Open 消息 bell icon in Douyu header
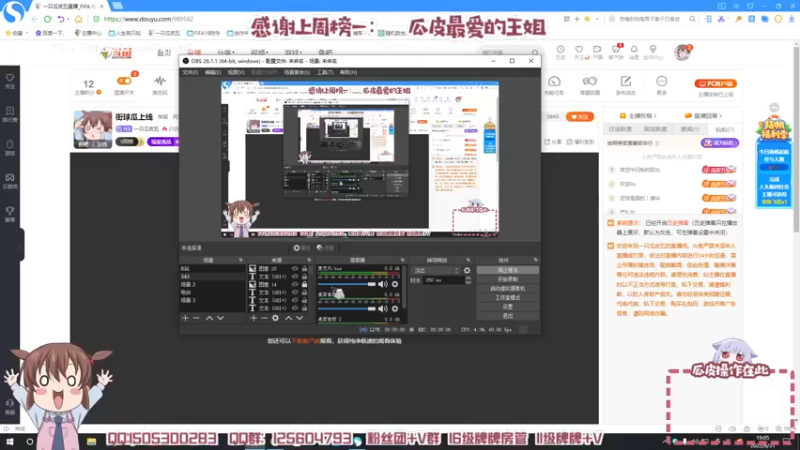Viewport: 800px width, 450px height. [x=634, y=52]
